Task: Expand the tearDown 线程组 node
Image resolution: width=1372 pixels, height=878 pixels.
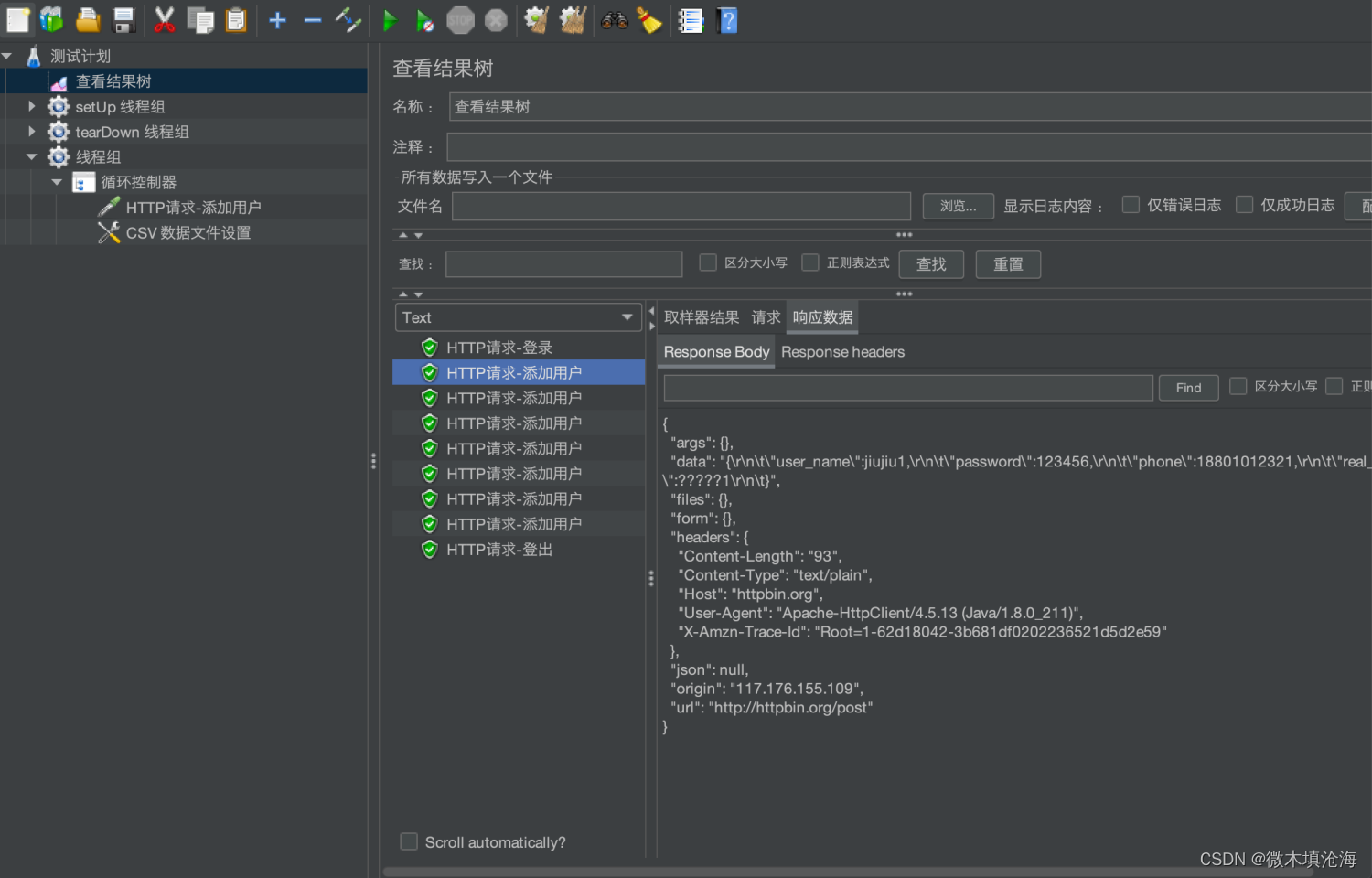Action: click(x=32, y=132)
